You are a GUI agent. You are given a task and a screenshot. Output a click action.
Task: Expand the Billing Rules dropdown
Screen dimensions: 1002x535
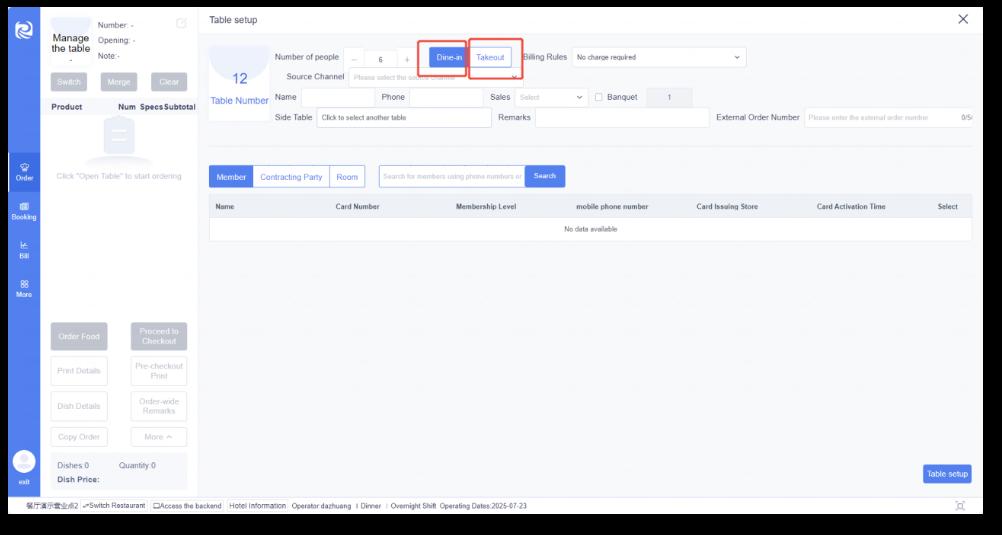click(x=659, y=58)
